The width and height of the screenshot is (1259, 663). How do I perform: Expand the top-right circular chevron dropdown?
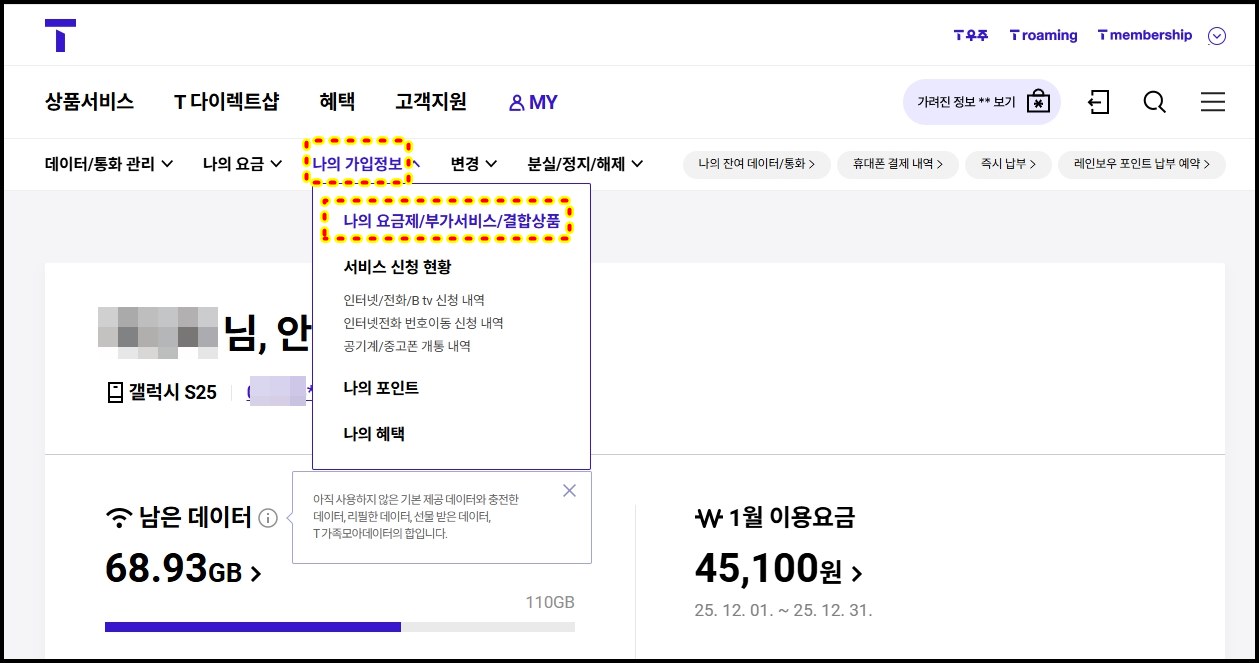[x=1216, y=36]
